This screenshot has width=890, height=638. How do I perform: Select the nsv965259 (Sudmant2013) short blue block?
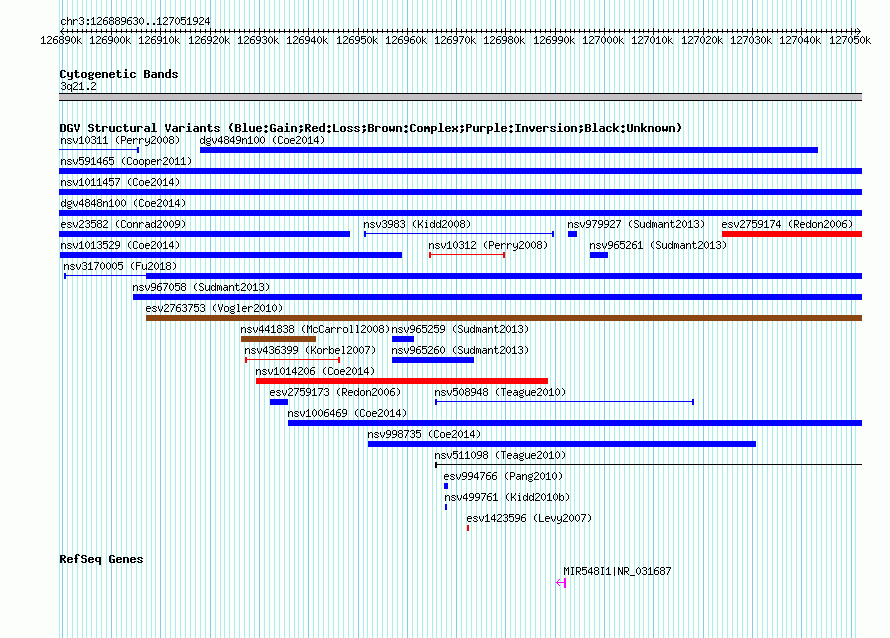403,339
